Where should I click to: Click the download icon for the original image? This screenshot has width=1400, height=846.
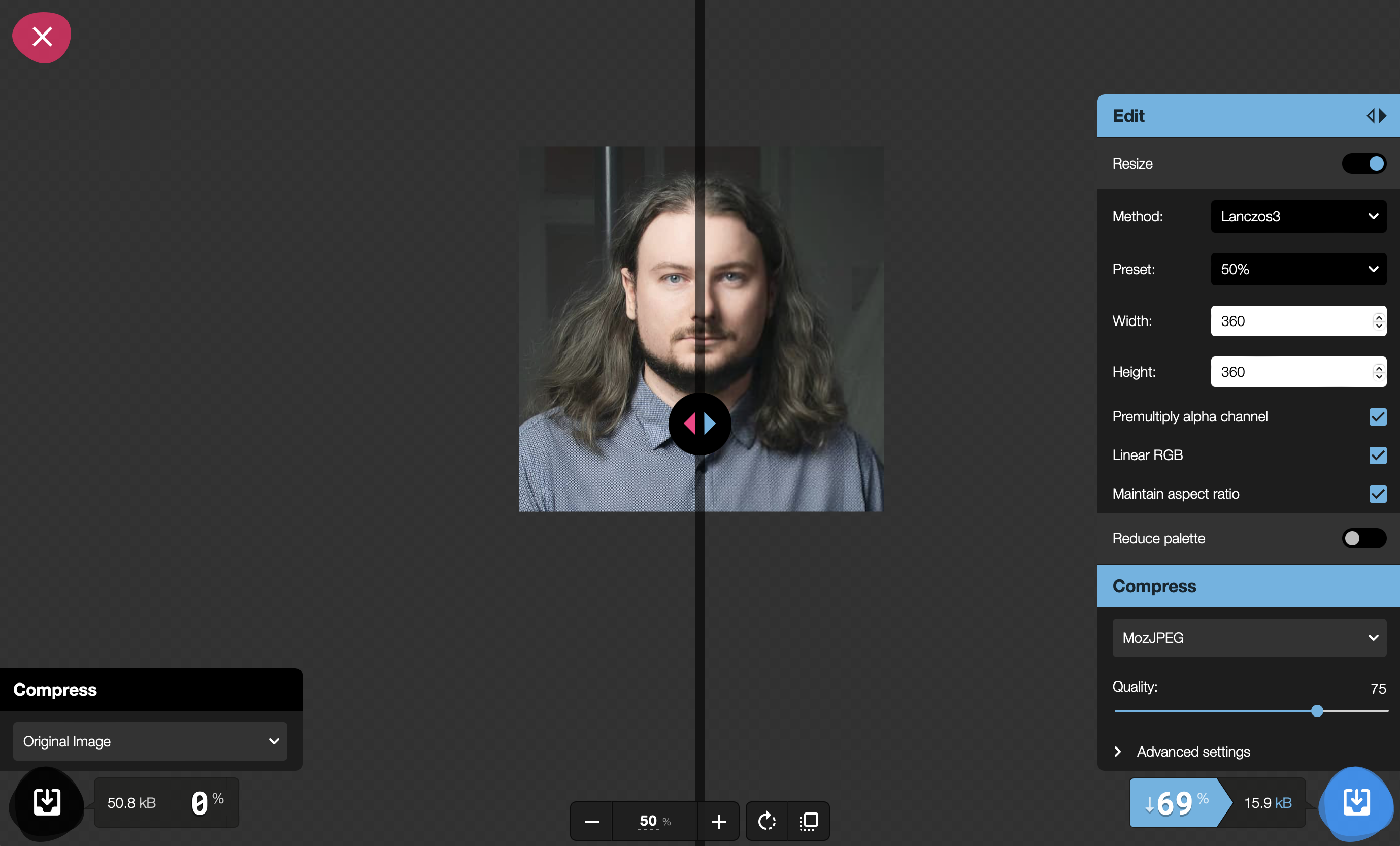[x=47, y=803]
